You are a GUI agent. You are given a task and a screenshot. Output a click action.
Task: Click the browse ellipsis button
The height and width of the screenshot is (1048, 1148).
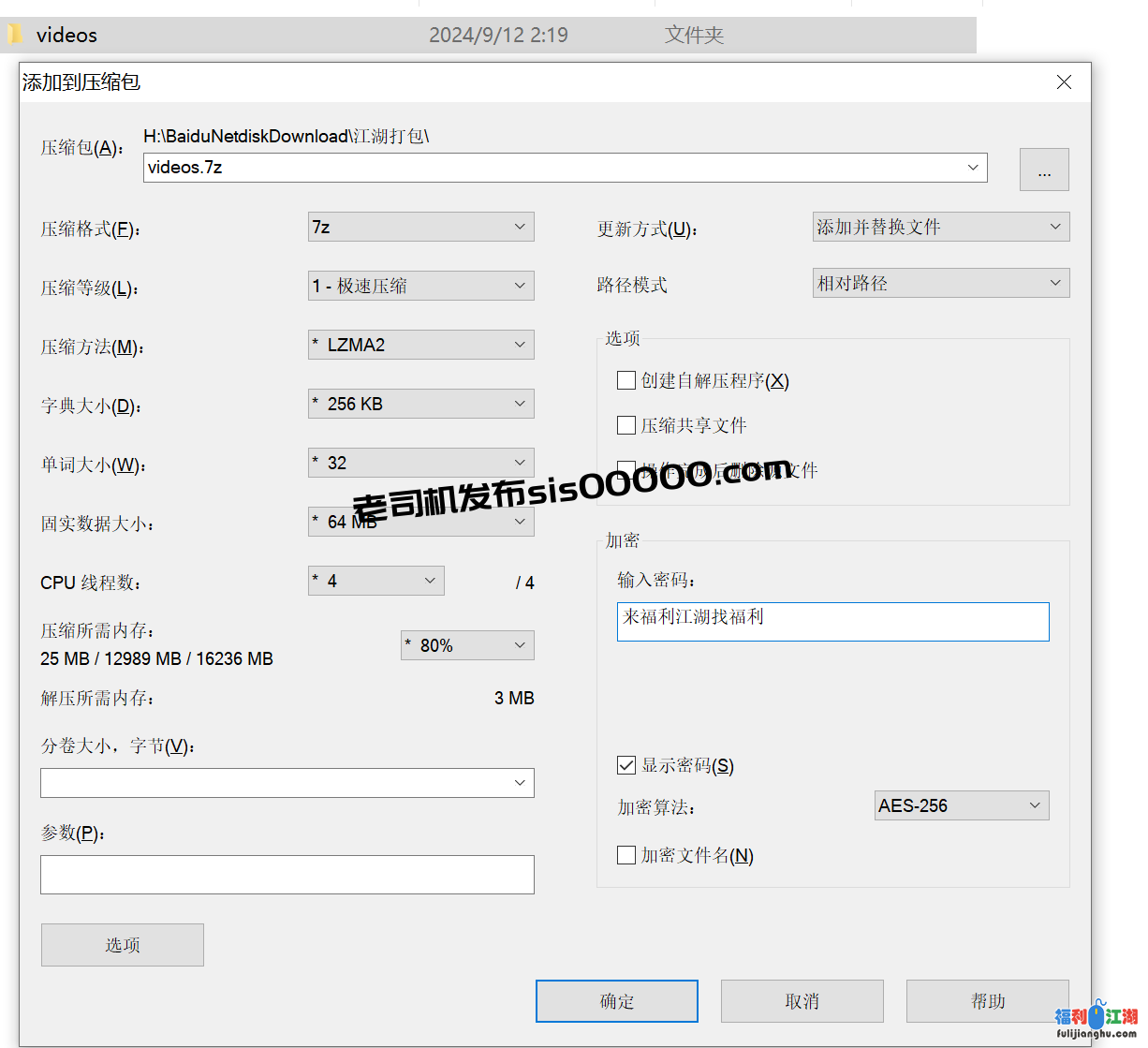click(x=1044, y=170)
